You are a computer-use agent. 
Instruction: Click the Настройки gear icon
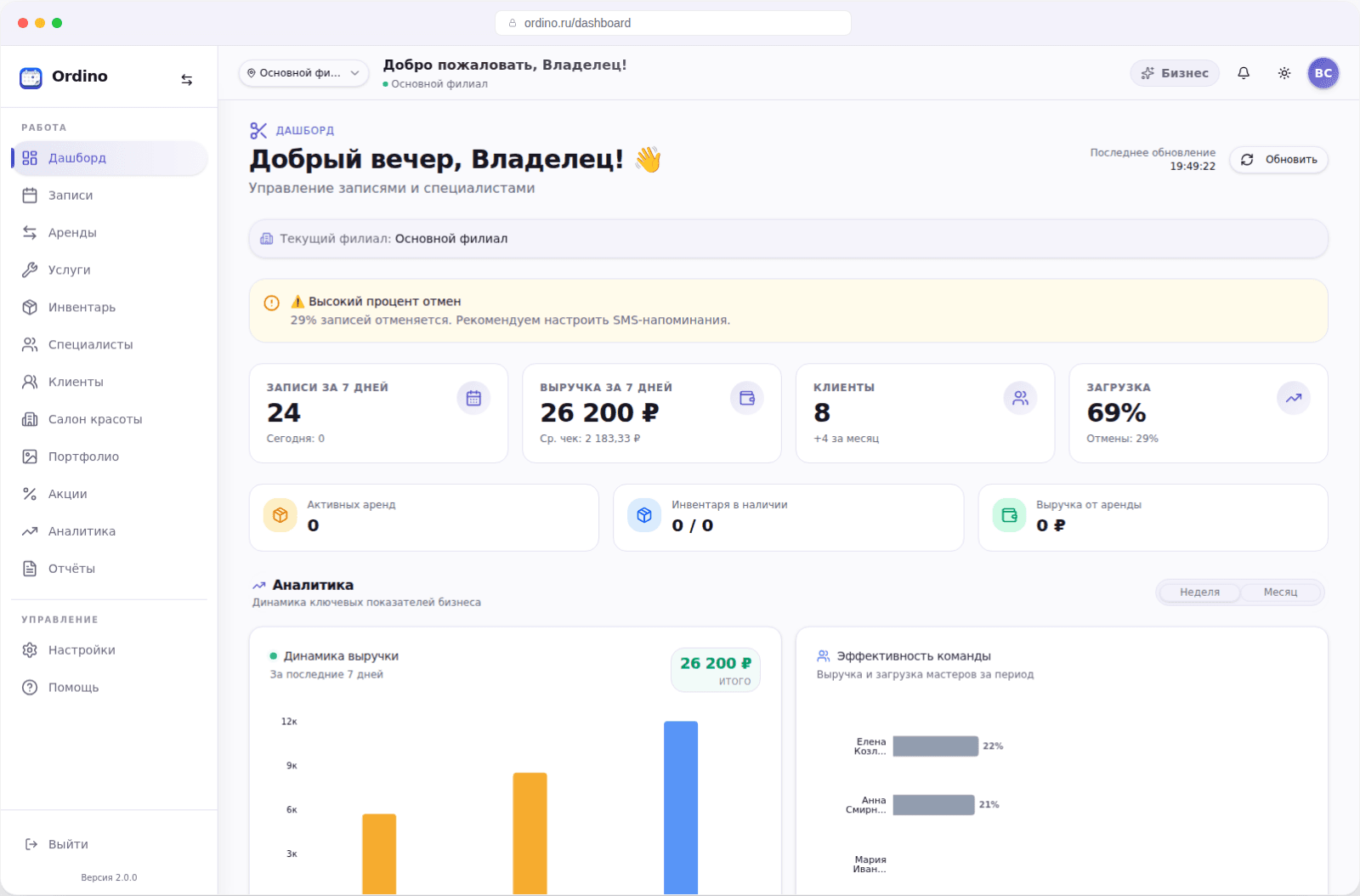pyautogui.click(x=30, y=650)
